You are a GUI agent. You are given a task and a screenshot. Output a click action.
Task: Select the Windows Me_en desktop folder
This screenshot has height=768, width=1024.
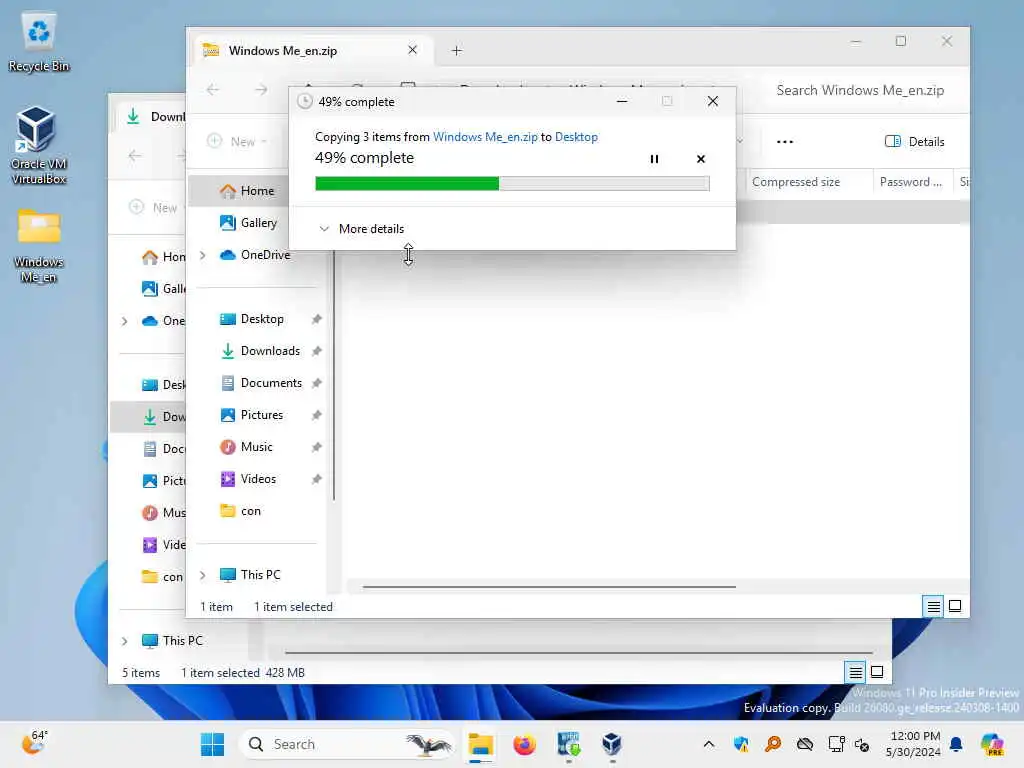(x=39, y=246)
